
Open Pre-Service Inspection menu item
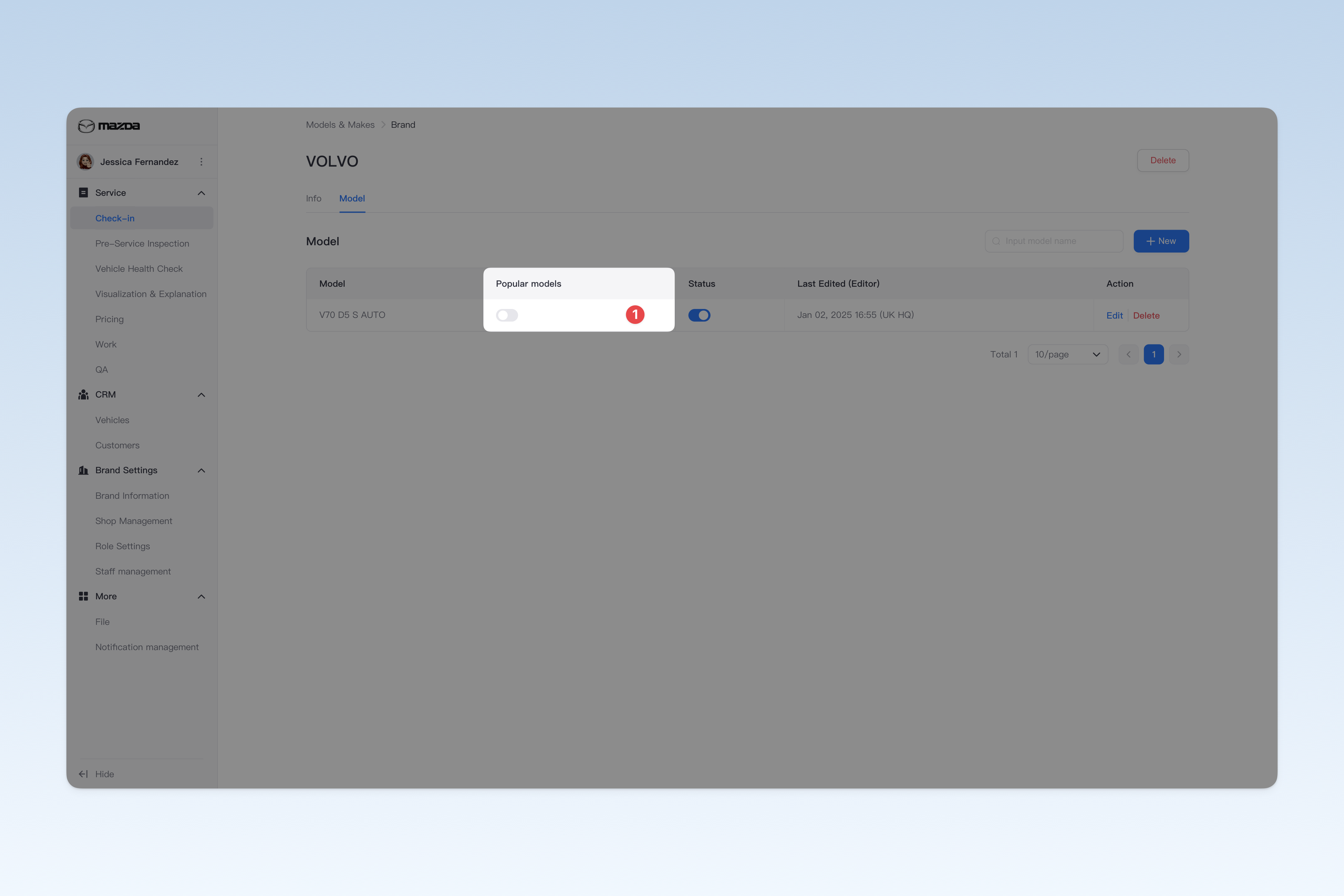pyautogui.click(x=142, y=244)
